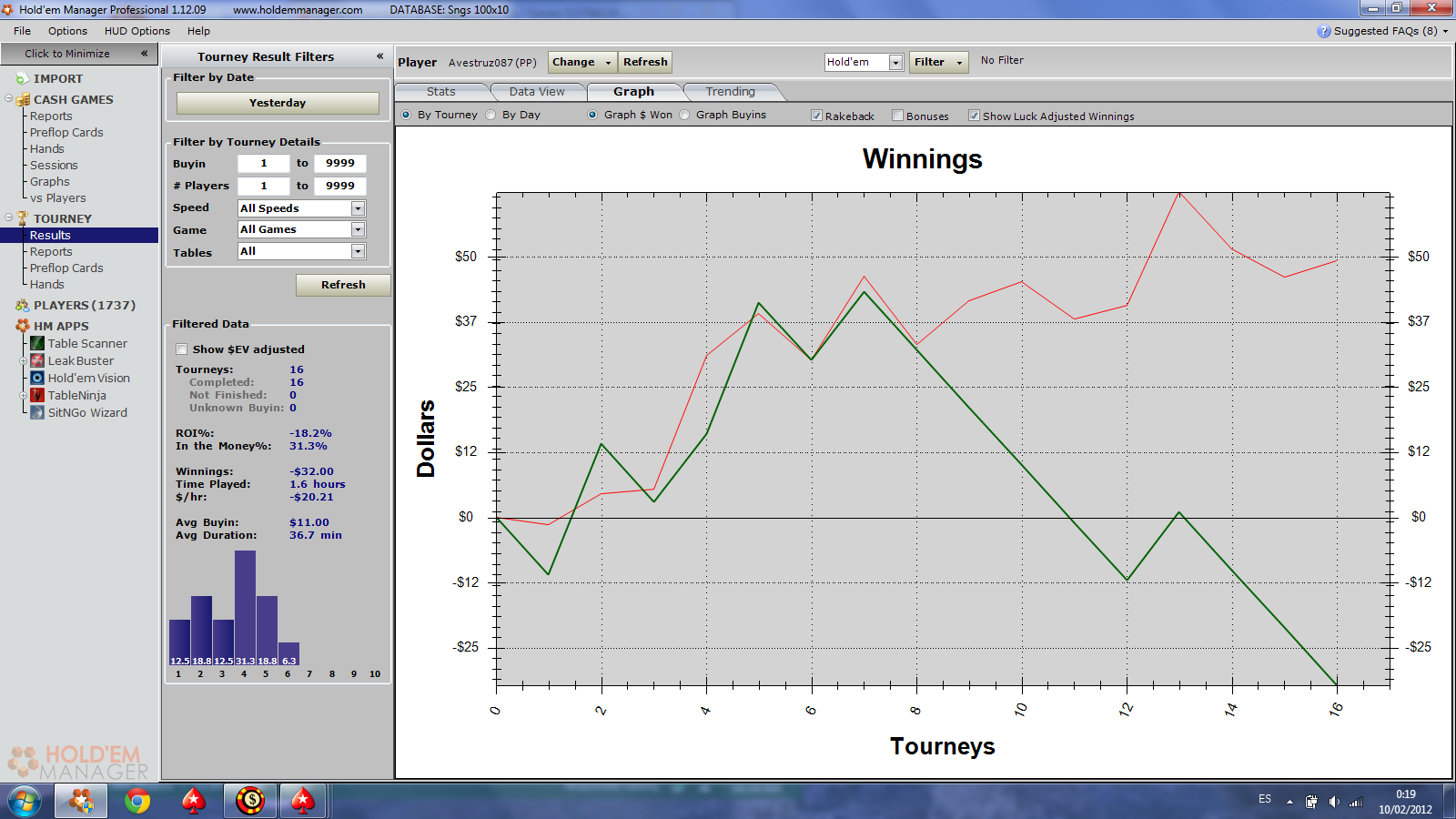Click the PokerStars icon next to Chrome
The image size is (1456, 819).
pos(194,801)
